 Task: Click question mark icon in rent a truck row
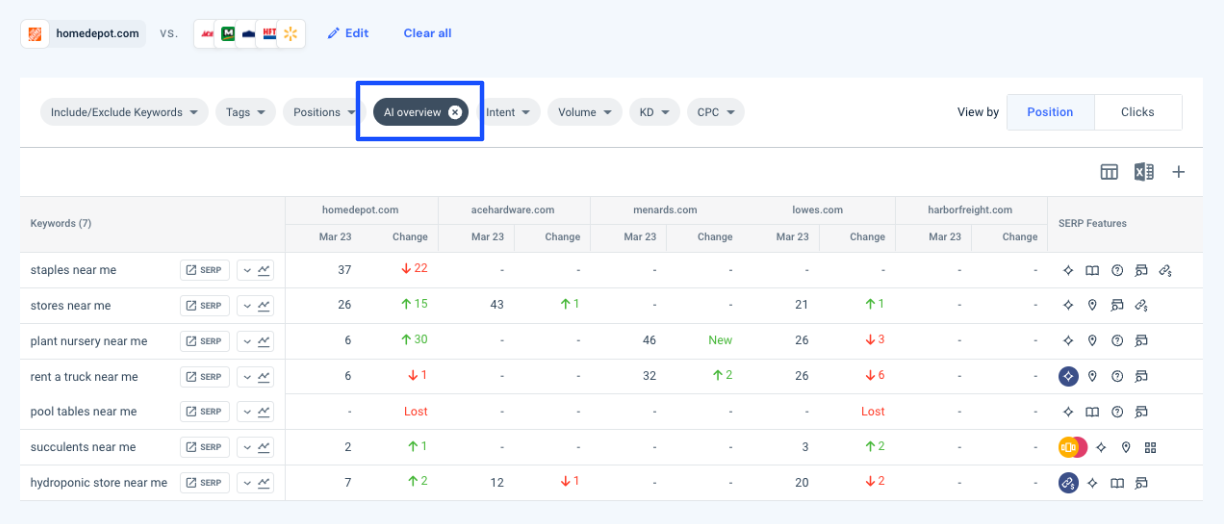pyautogui.click(x=1117, y=377)
